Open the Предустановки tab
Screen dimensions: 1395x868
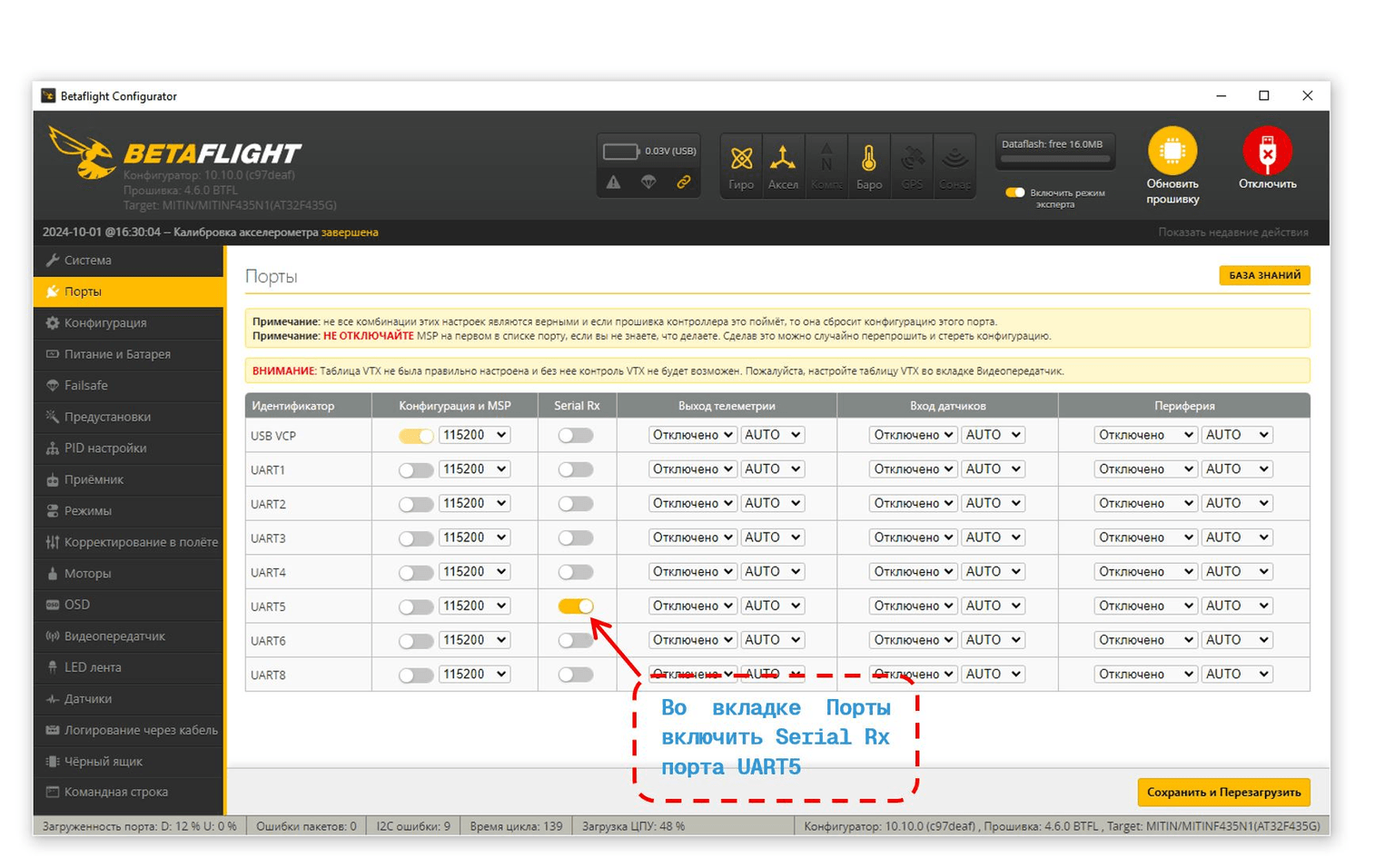coord(128,417)
